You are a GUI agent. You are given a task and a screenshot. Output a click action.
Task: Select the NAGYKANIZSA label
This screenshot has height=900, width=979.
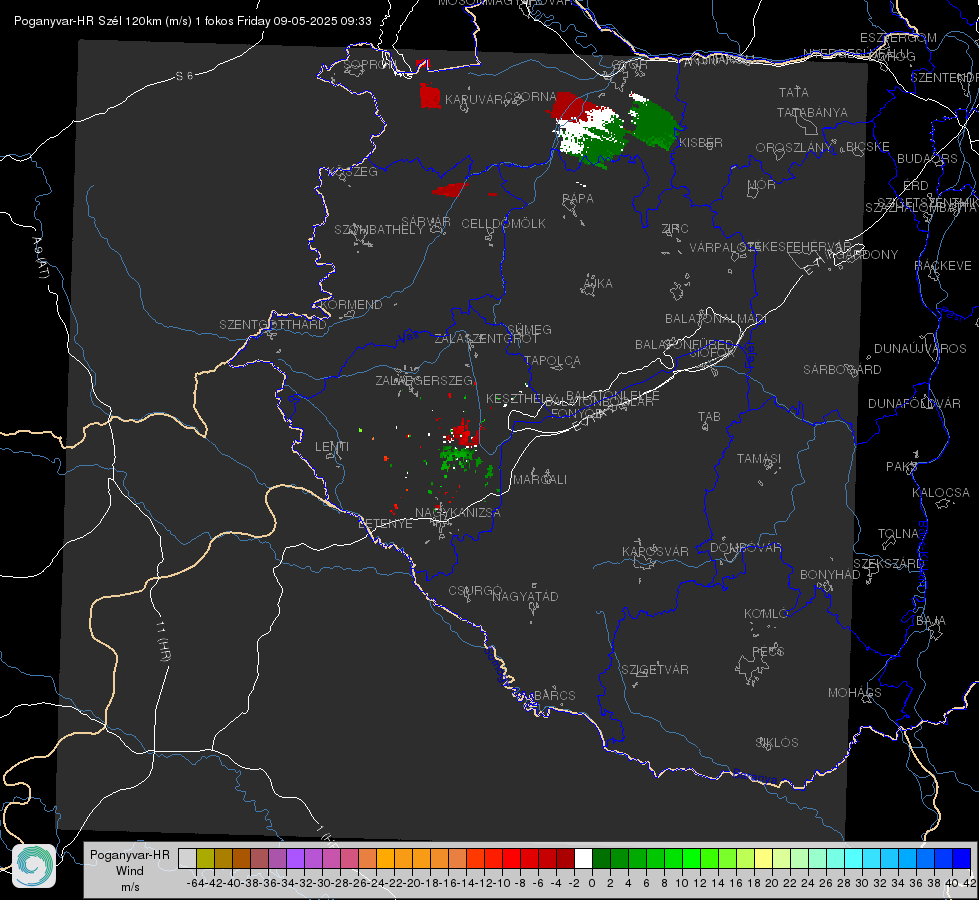pyautogui.click(x=458, y=513)
